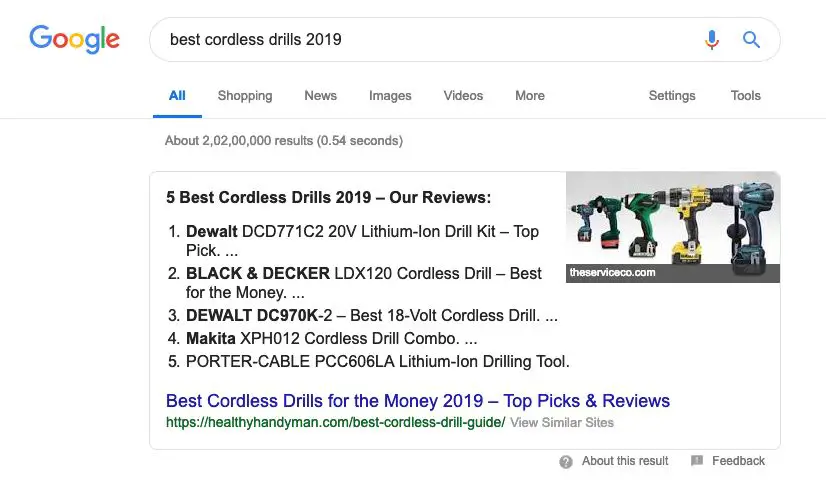Click the blue magnifier search icon
826x484 pixels.
(x=751, y=39)
